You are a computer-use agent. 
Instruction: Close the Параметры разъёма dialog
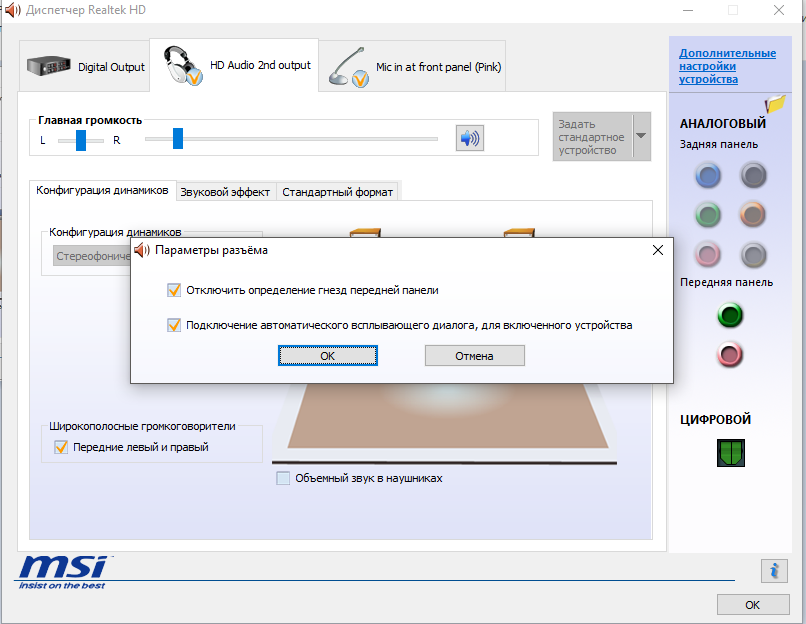point(657,250)
